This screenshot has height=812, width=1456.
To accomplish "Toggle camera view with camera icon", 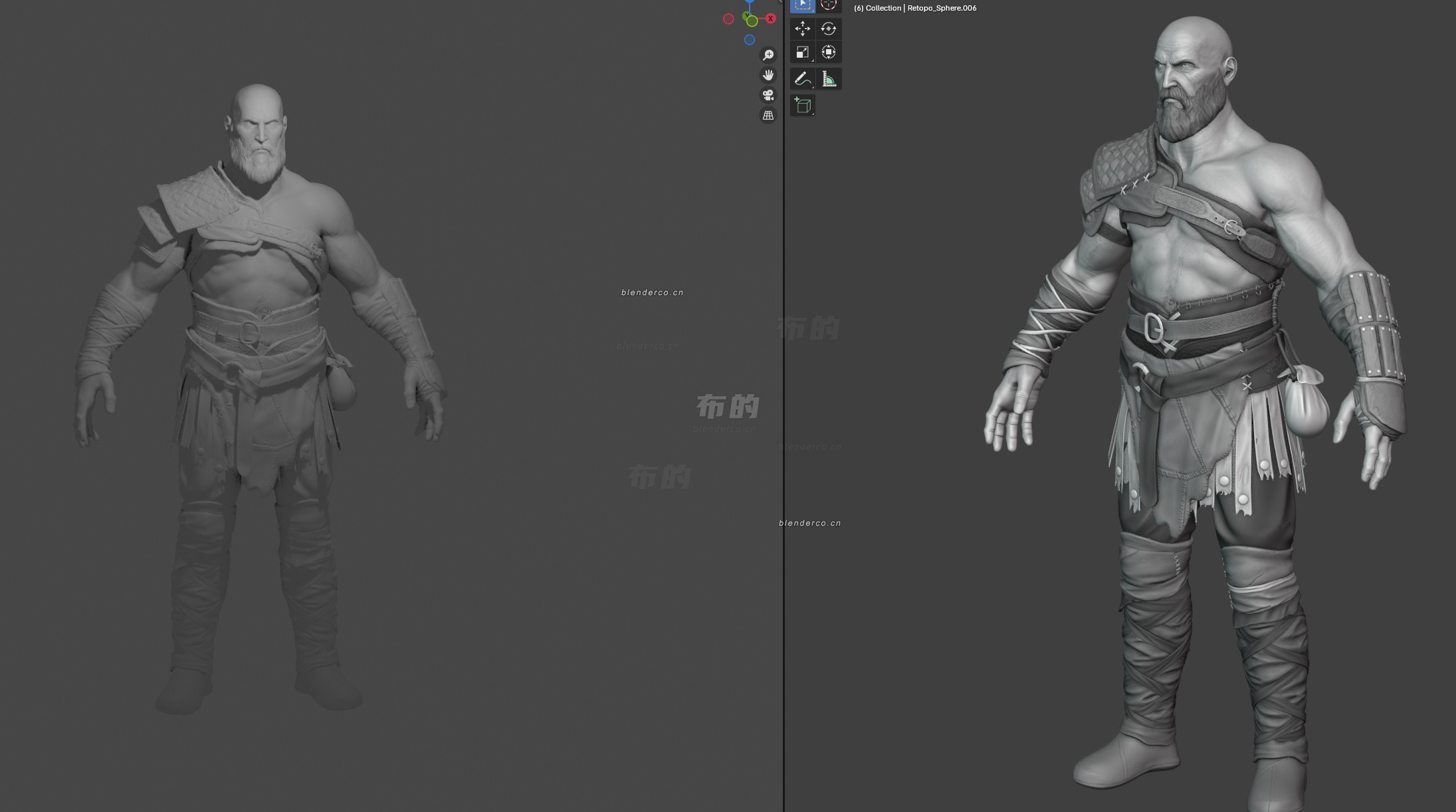I will [768, 95].
